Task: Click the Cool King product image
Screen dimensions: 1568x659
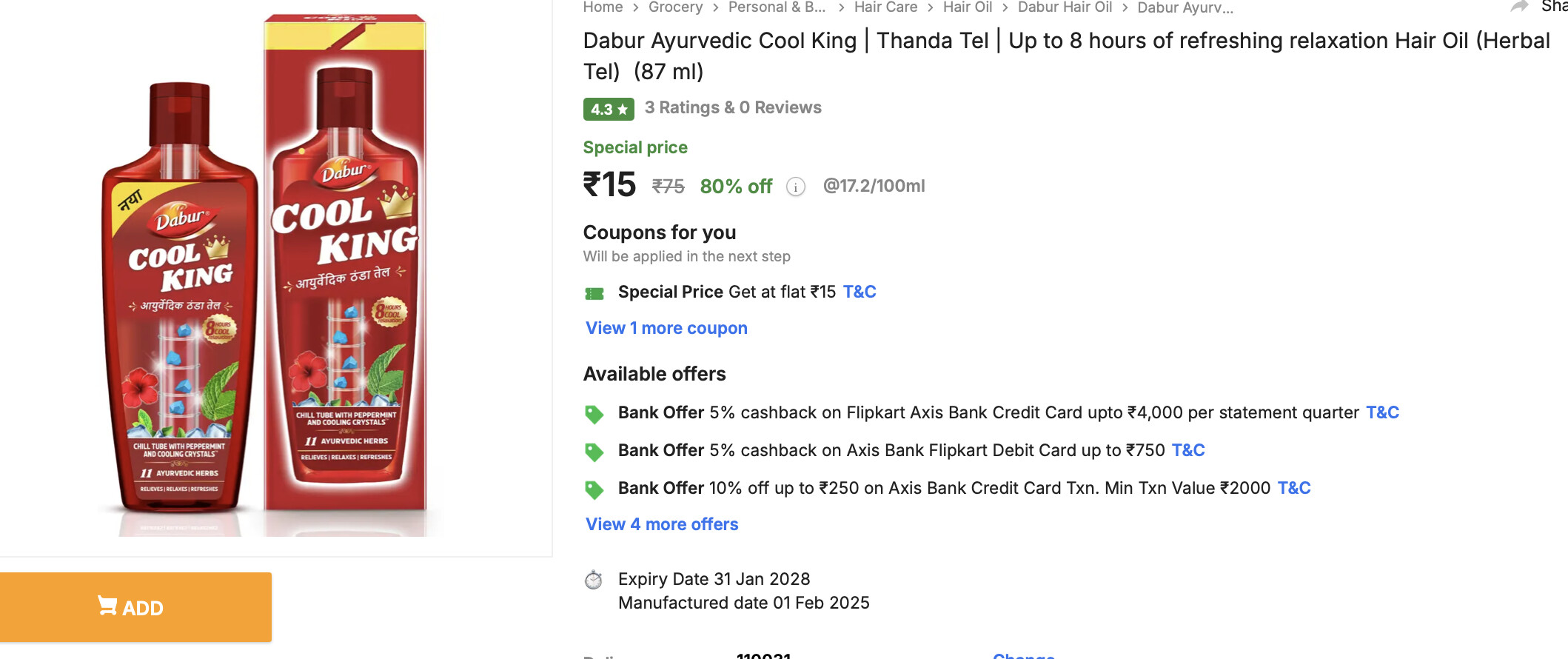Action: tap(267, 274)
